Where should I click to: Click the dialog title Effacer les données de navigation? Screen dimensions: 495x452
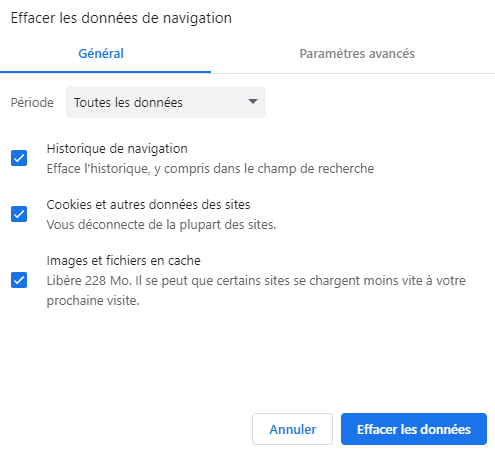pos(121,18)
